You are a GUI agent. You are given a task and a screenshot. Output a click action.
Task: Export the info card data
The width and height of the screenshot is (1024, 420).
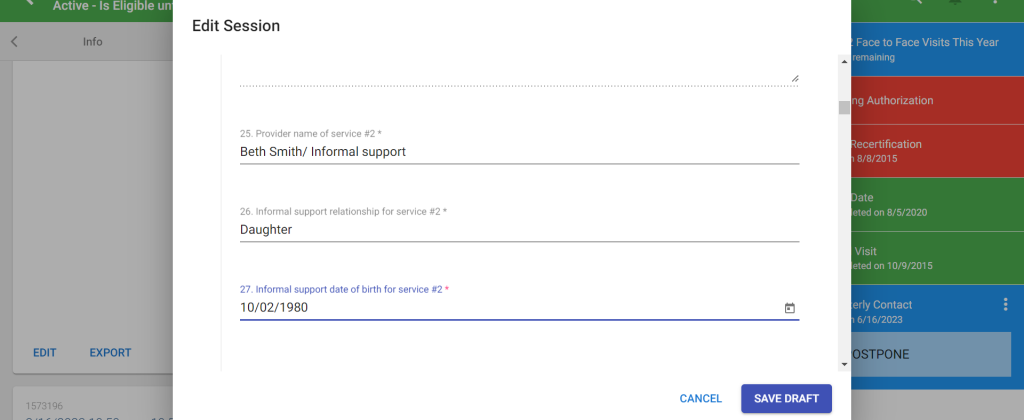click(110, 353)
